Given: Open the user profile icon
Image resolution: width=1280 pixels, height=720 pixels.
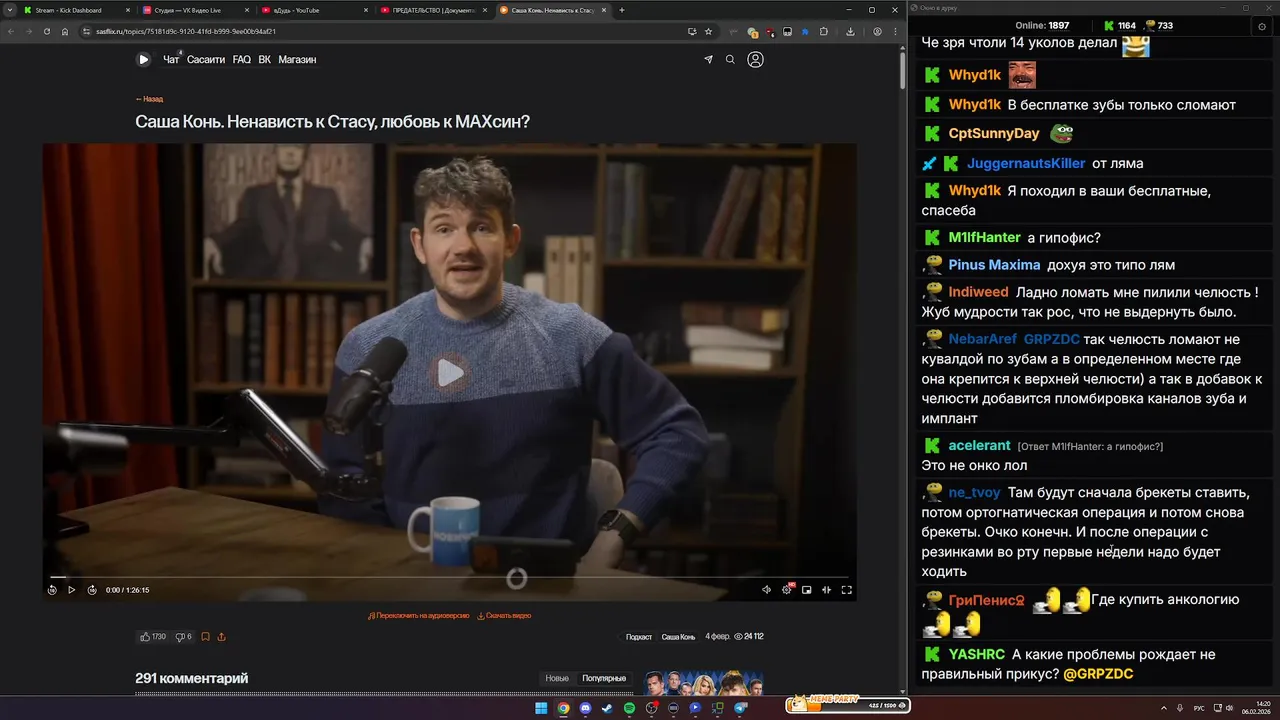Looking at the screenshot, I should coord(755,60).
